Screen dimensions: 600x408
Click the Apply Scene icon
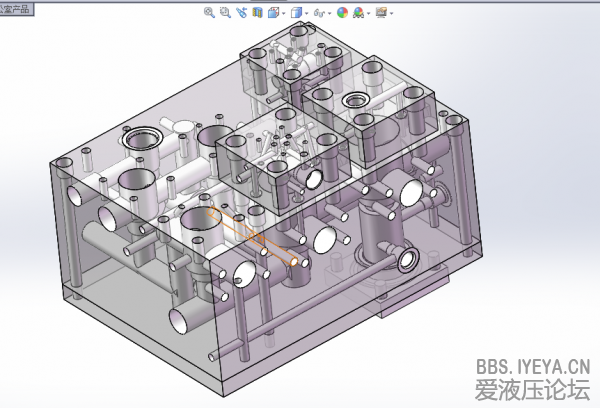point(358,13)
